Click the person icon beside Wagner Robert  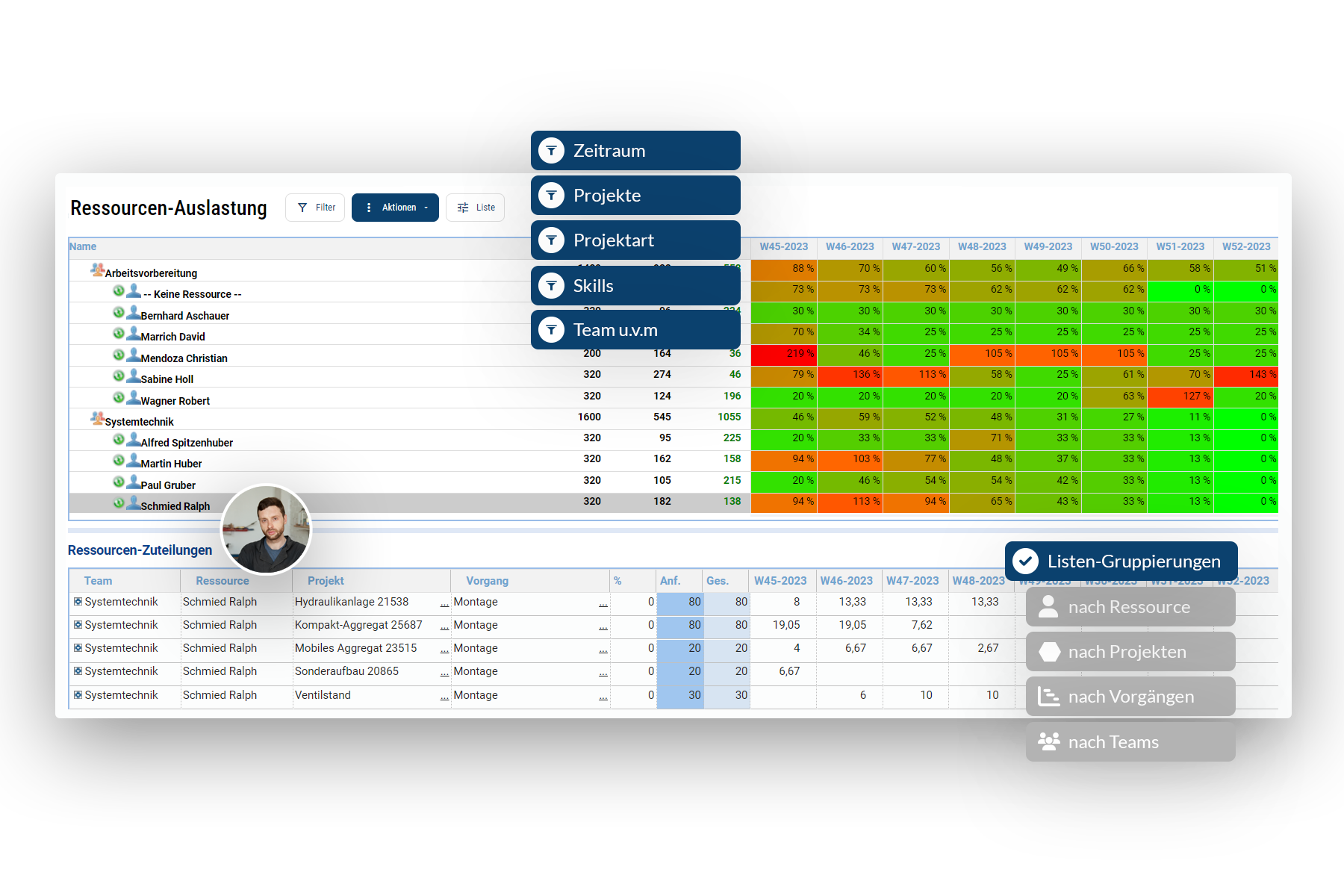134,397
